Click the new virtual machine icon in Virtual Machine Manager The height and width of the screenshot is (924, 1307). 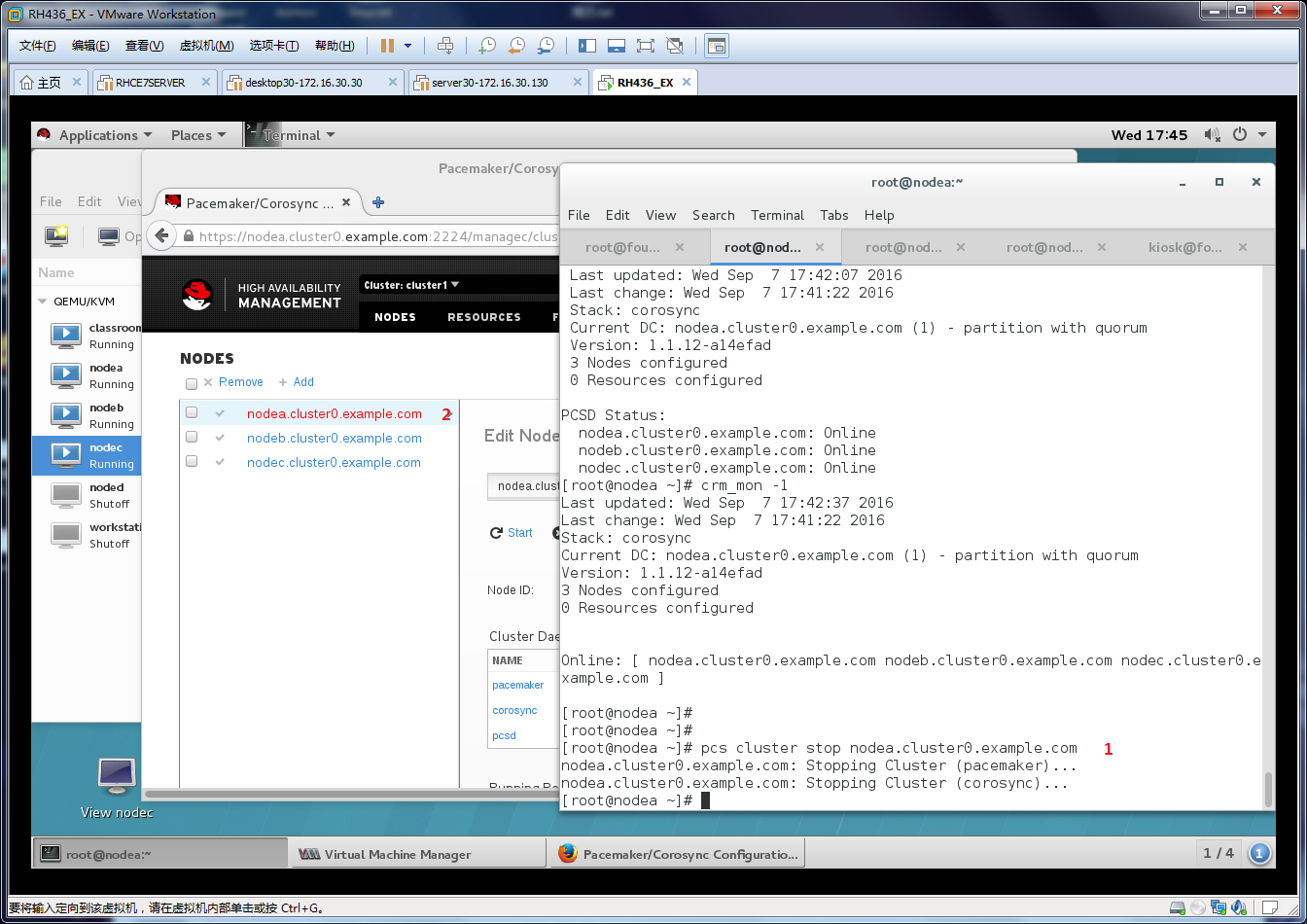tap(56, 235)
